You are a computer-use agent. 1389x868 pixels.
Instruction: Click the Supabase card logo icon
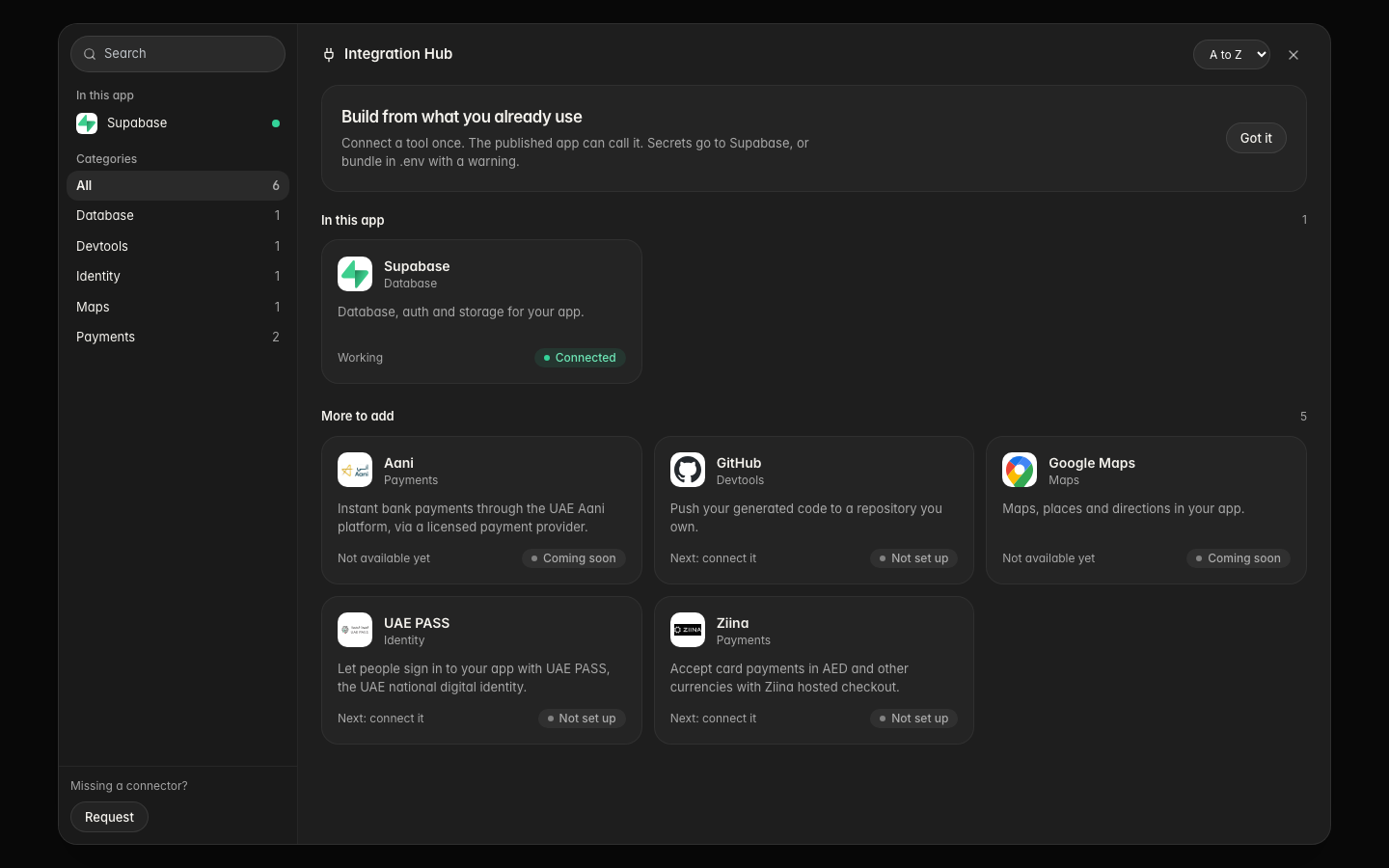click(355, 274)
